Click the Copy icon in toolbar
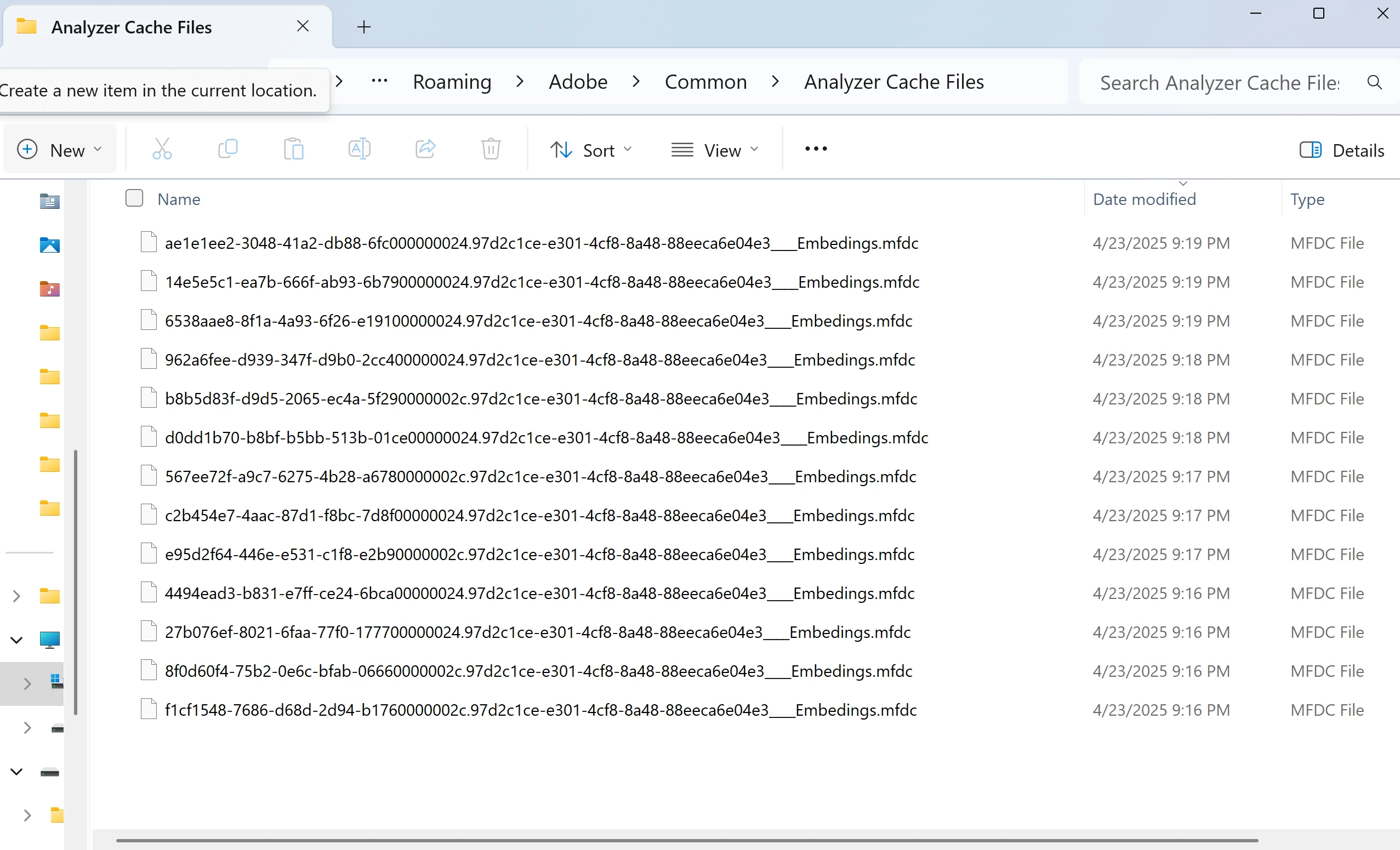The image size is (1400, 850). [x=228, y=150]
